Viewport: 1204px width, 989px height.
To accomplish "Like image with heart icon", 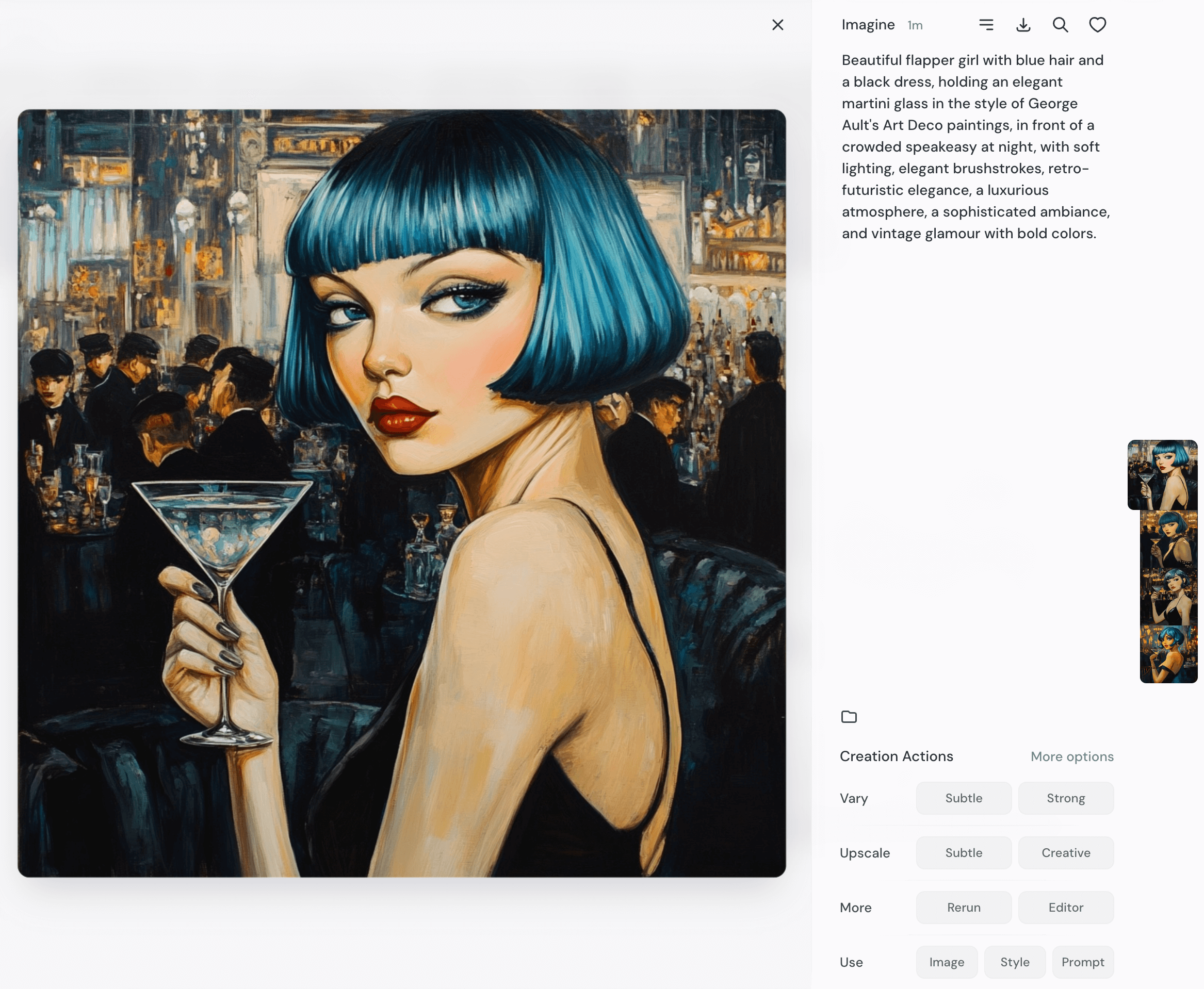I will tap(1097, 25).
